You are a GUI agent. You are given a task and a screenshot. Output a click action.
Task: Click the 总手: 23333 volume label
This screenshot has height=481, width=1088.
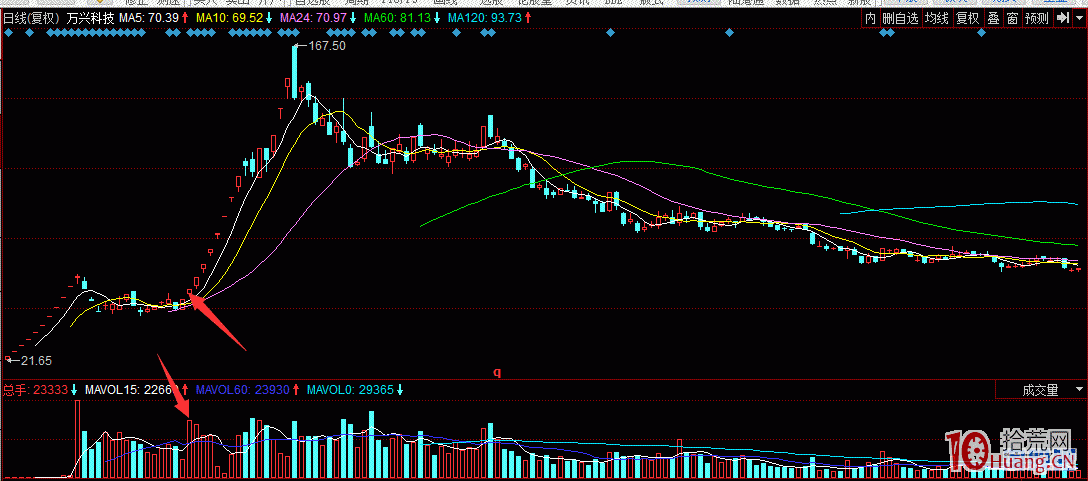click(35, 390)
